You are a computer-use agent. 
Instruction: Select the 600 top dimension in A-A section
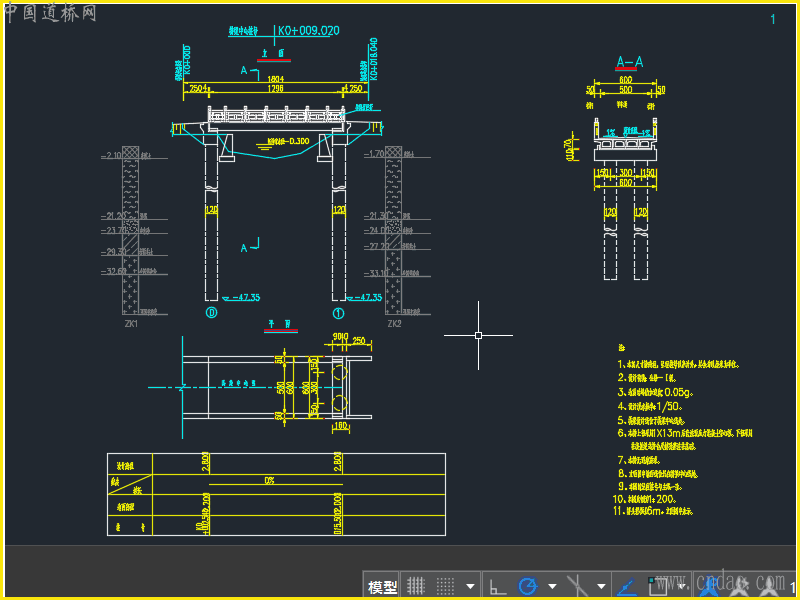626,80
